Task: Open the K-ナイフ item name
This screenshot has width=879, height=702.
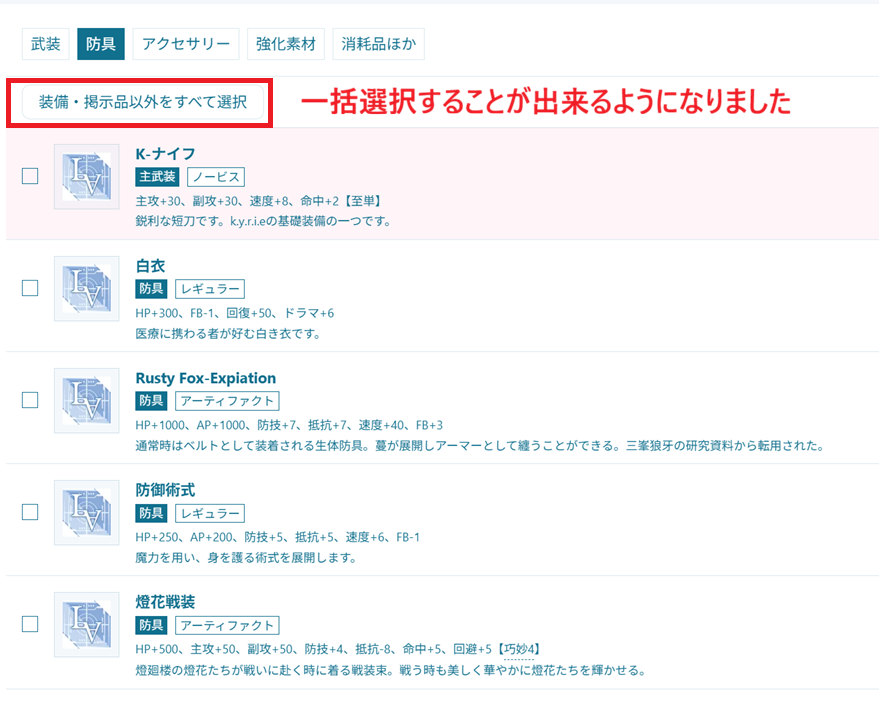Action: pos(165,154)
